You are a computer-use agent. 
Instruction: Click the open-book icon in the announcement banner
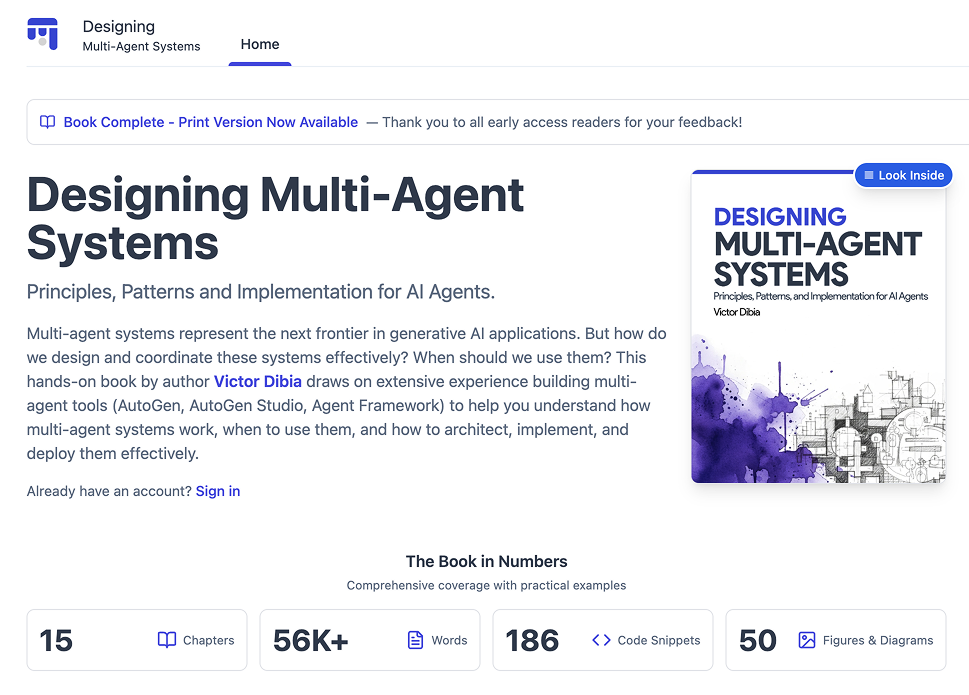(x=47, y=121)
